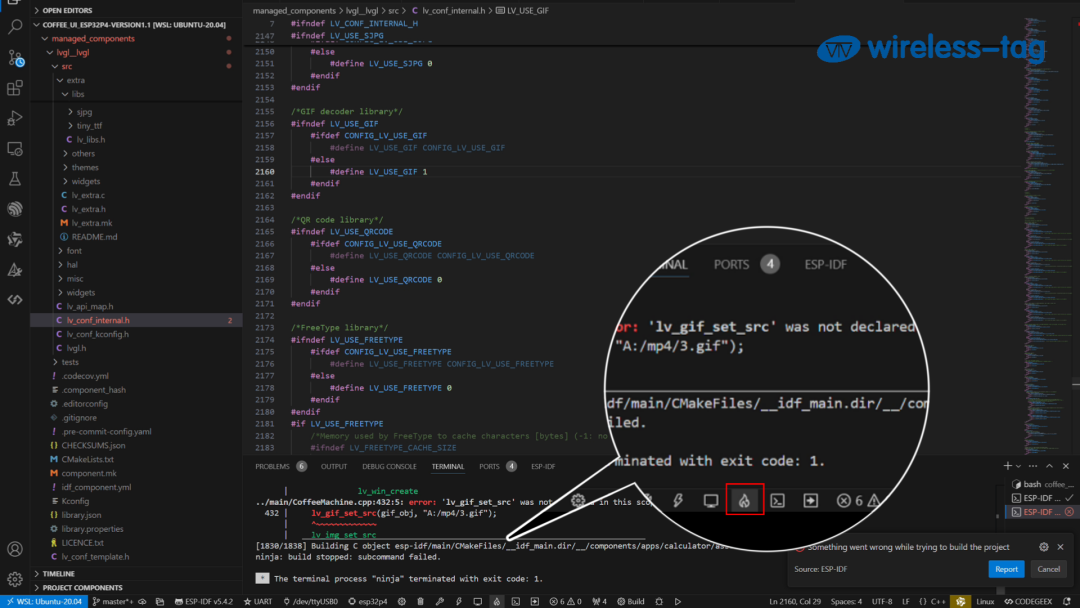1080x608 pixels.
Task: Click the notification settings gear icon
Action: pos(1042,547)
